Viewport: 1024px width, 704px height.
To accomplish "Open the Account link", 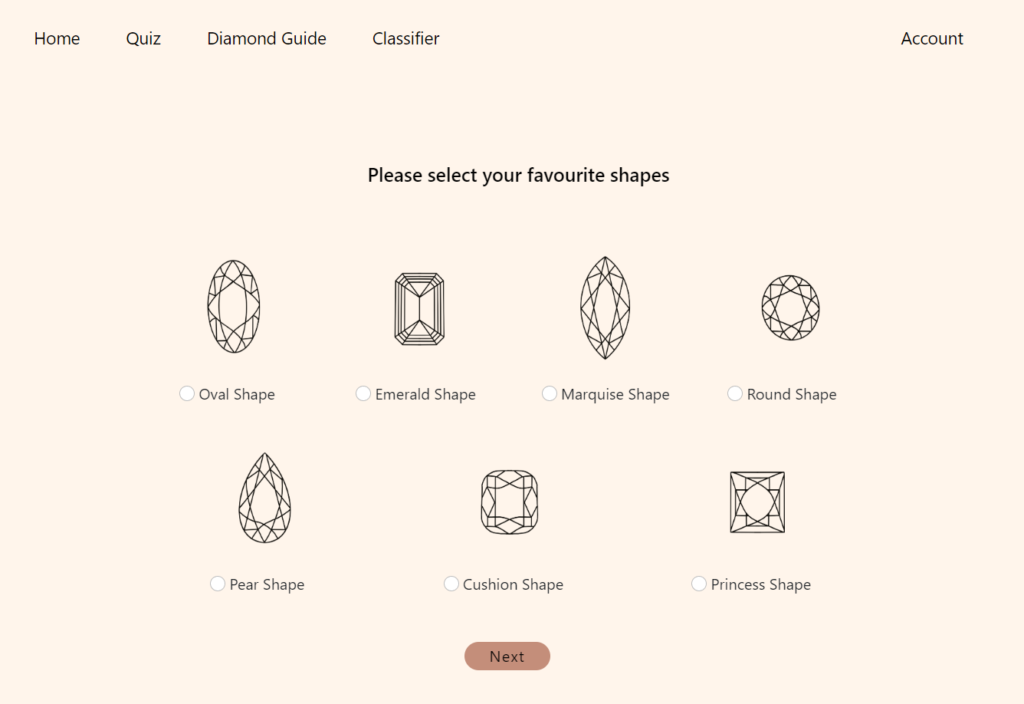I will 932,39.
